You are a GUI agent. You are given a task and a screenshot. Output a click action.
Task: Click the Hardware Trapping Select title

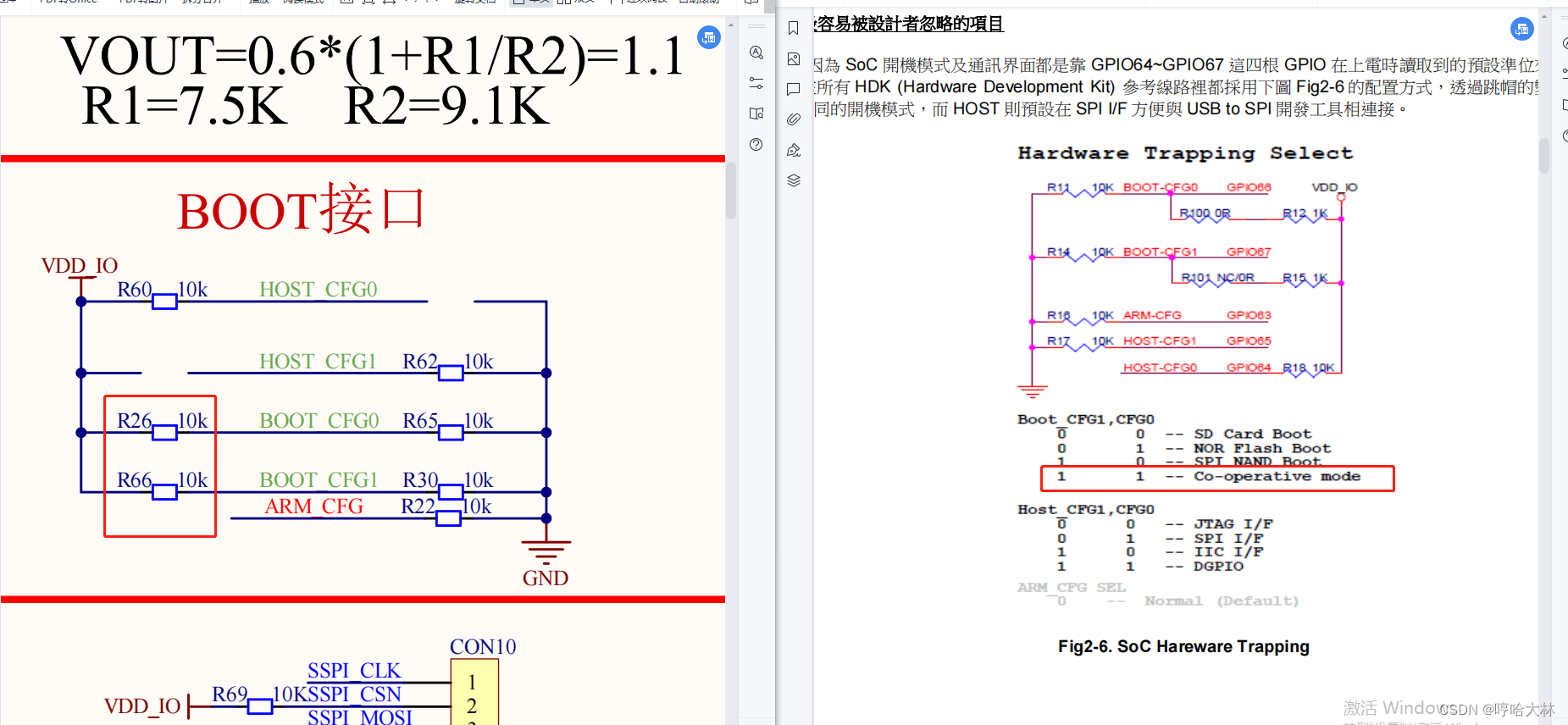[x=1185, y=153]
